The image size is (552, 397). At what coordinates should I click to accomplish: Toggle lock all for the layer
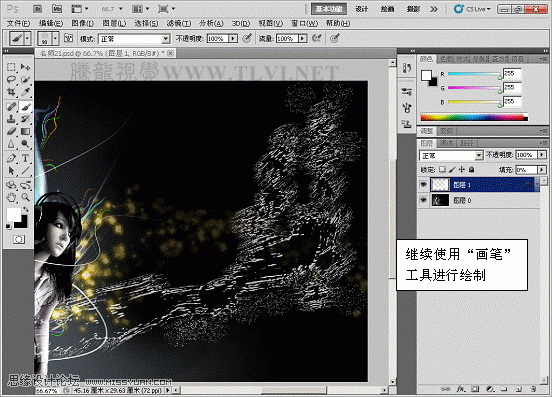pos(472,170)
